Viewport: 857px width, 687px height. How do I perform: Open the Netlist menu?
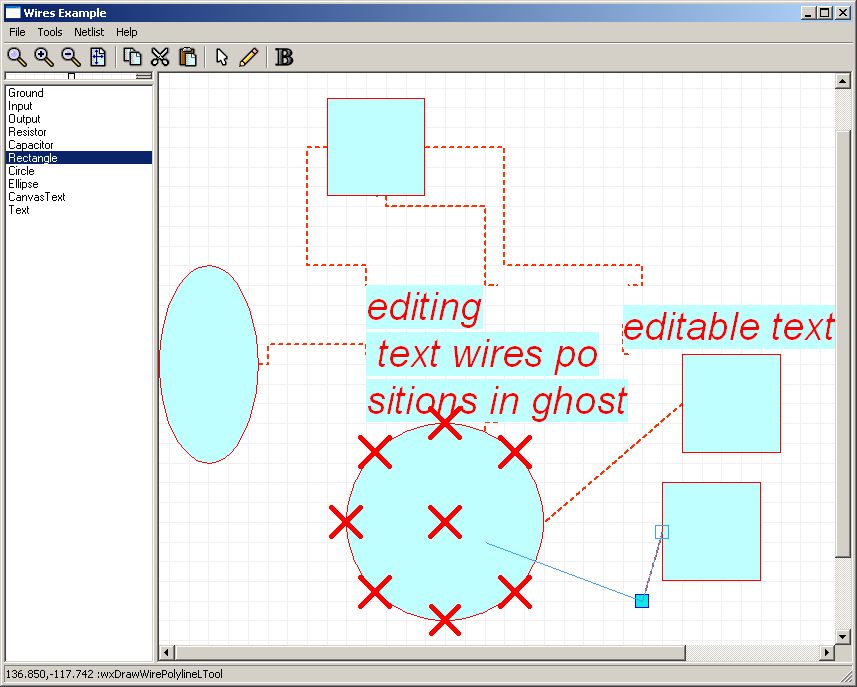89,32
